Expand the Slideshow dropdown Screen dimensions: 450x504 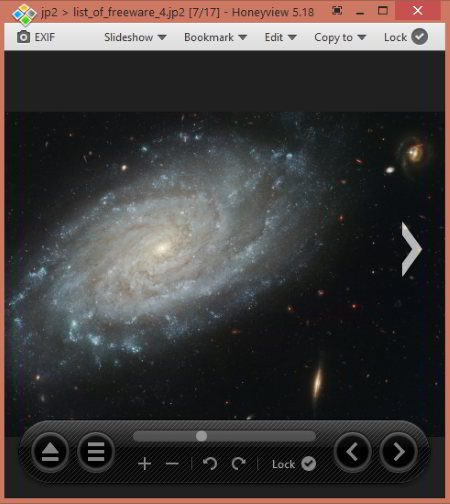tap(135, 37)
